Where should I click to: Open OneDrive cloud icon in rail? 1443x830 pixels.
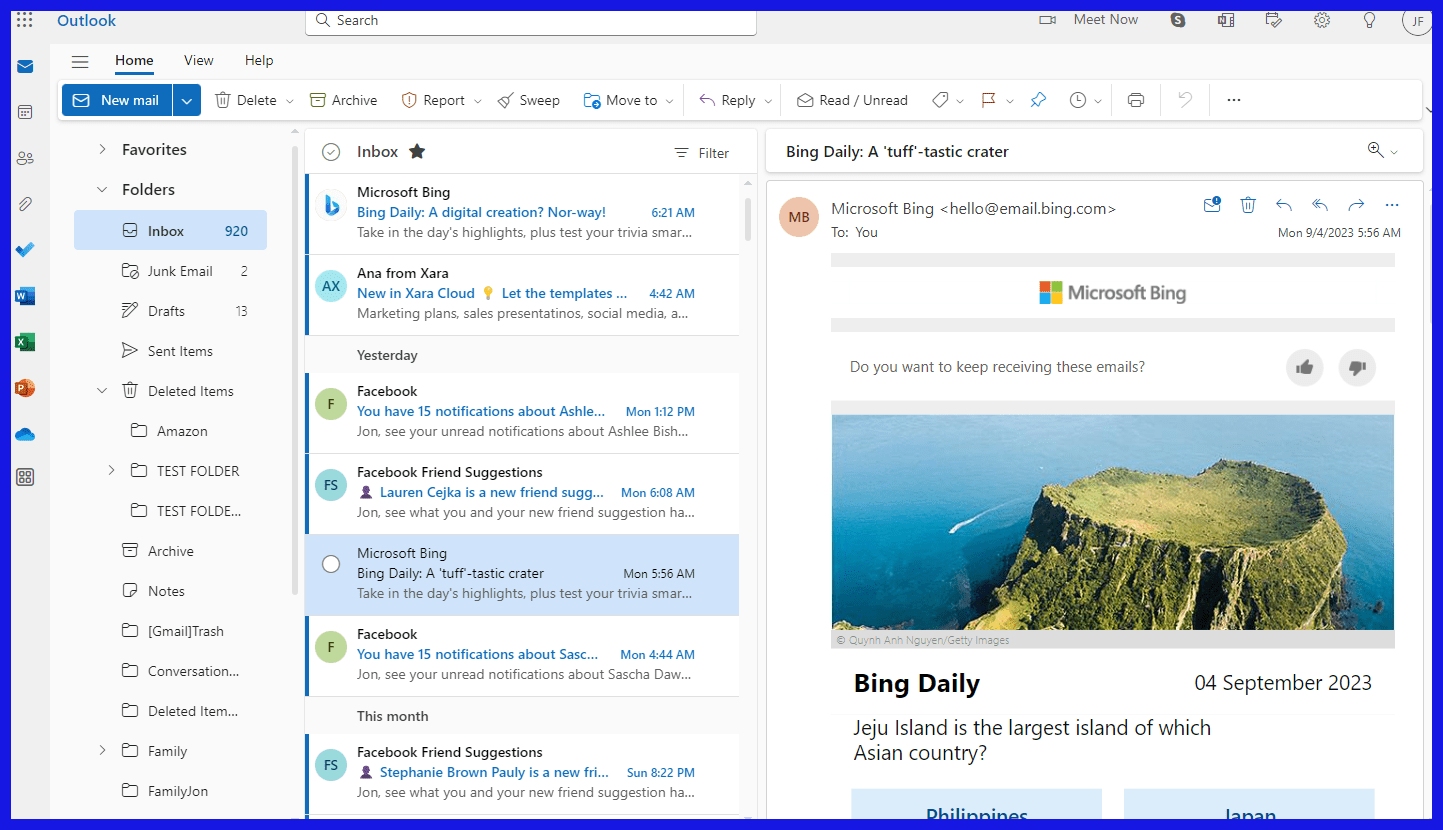[25, 434]
